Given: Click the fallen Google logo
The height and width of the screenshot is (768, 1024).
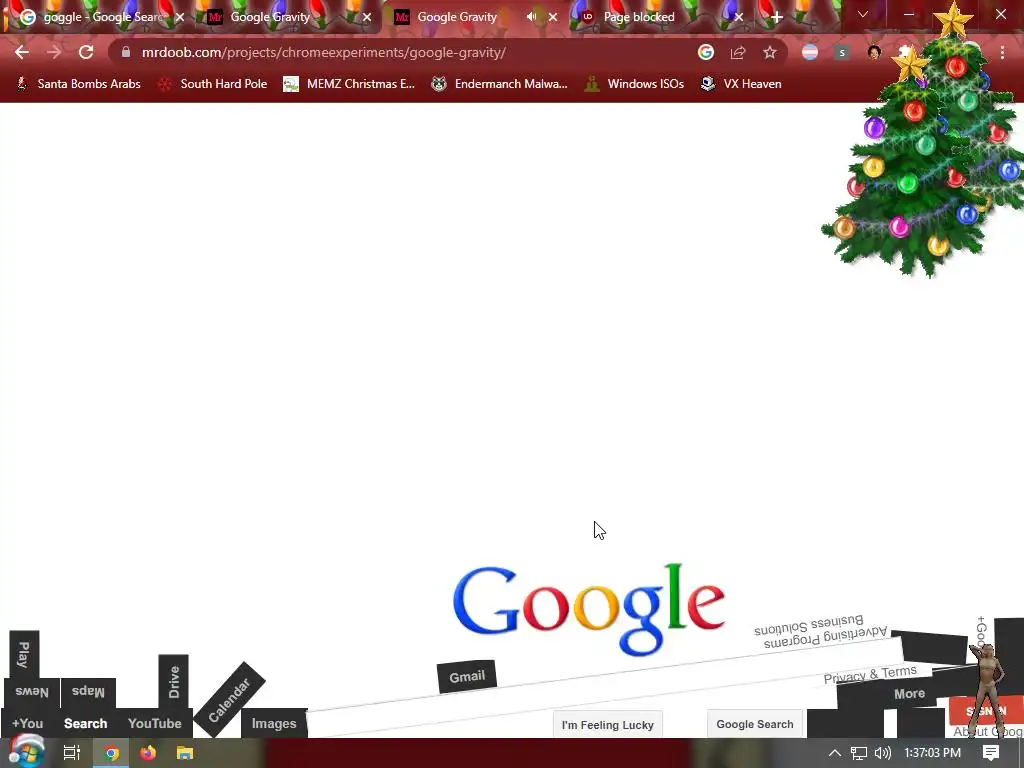Looking at the screenshot, I should (x=588, y=609).
